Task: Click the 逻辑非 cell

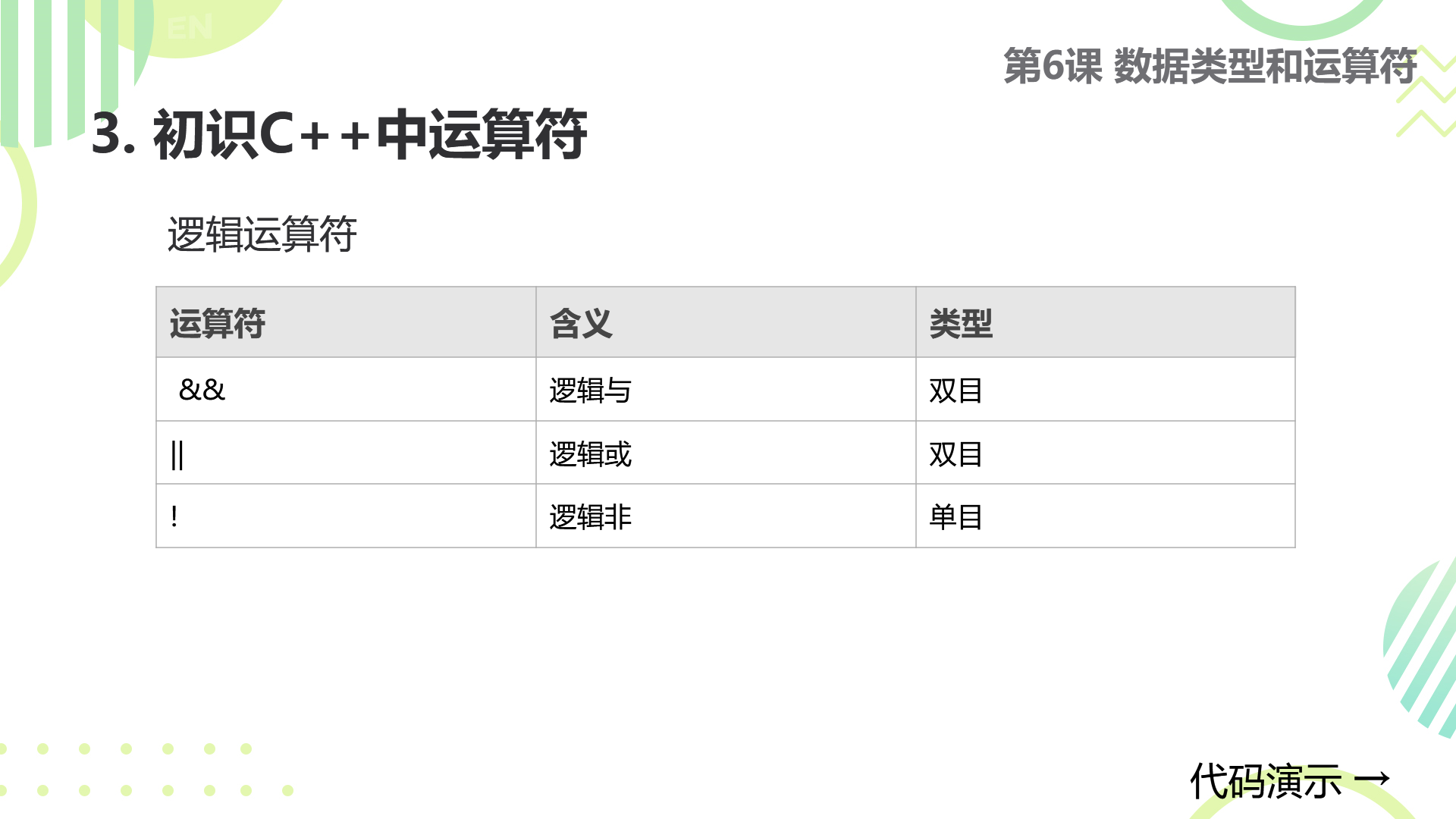Action: [x=726, y=516]
